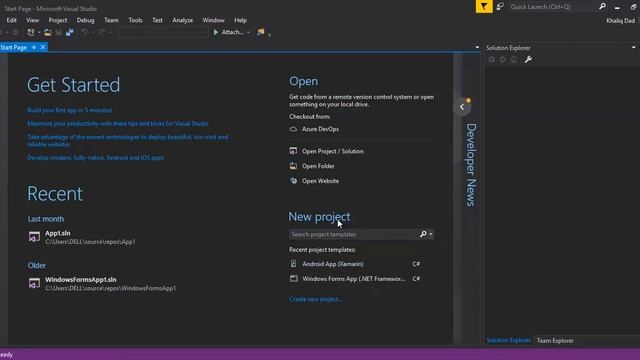This screenshot has height=360, width=640.
Task: Switch to the Solution Explorer bottom tab
Action: tap(508, 340)
